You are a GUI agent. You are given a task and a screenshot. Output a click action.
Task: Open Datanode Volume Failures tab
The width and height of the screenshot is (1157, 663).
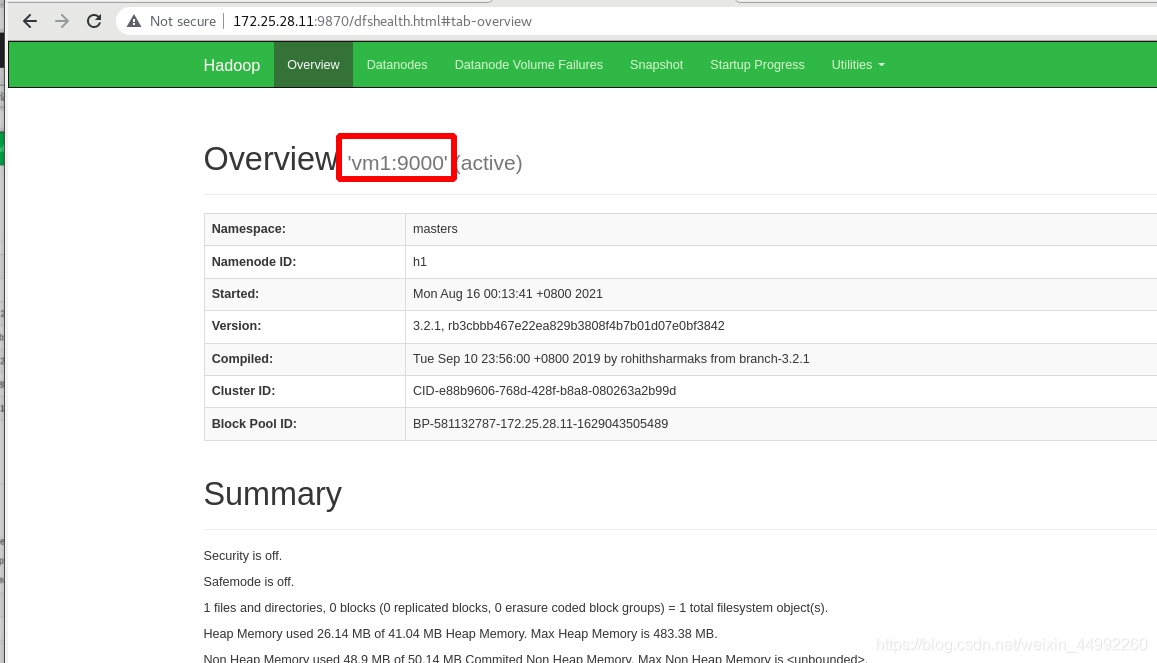[528, 65]
